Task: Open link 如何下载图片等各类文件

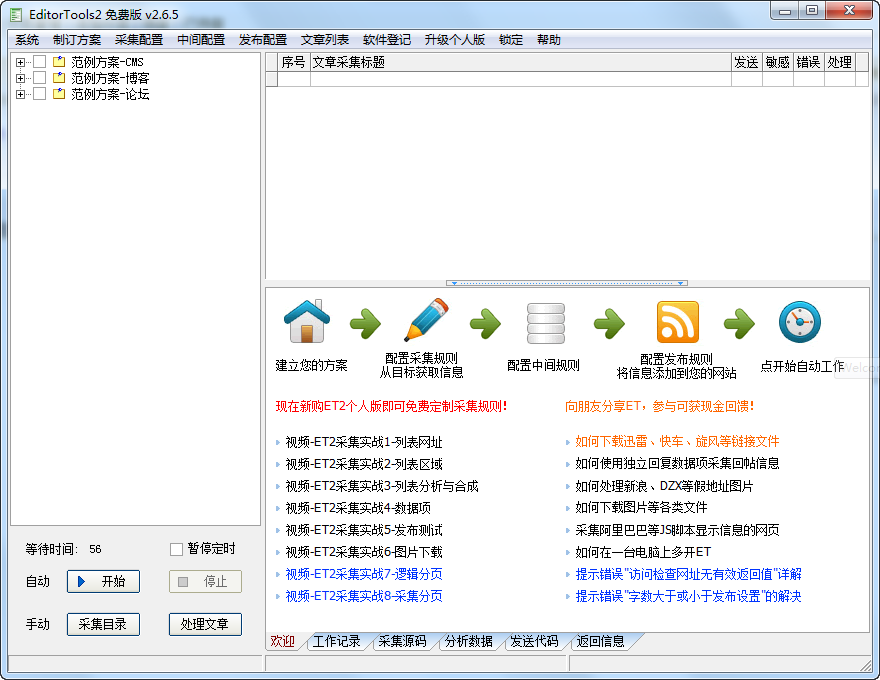Action: 641,507
